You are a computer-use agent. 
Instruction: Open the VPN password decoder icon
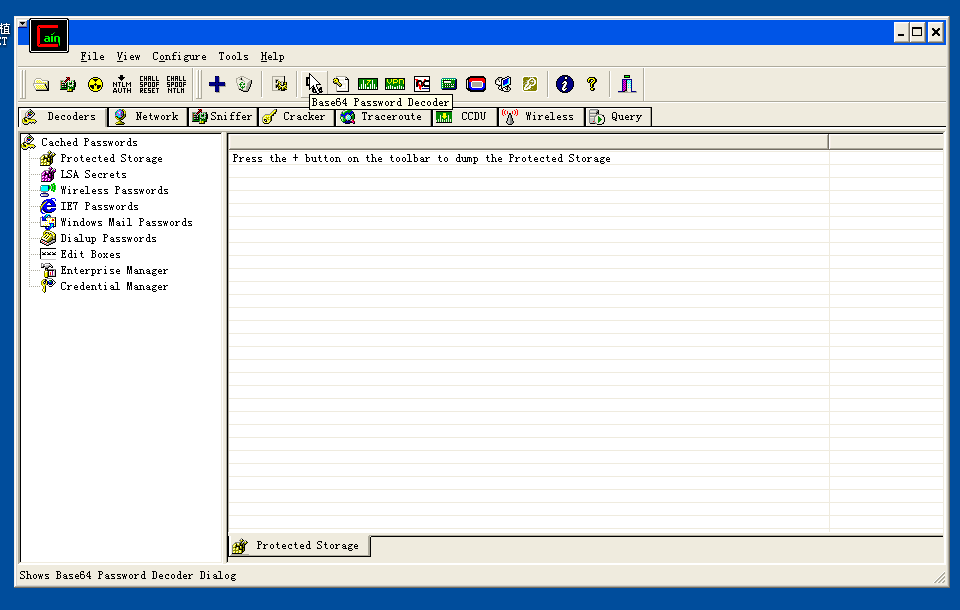click(x=395, y=85)
